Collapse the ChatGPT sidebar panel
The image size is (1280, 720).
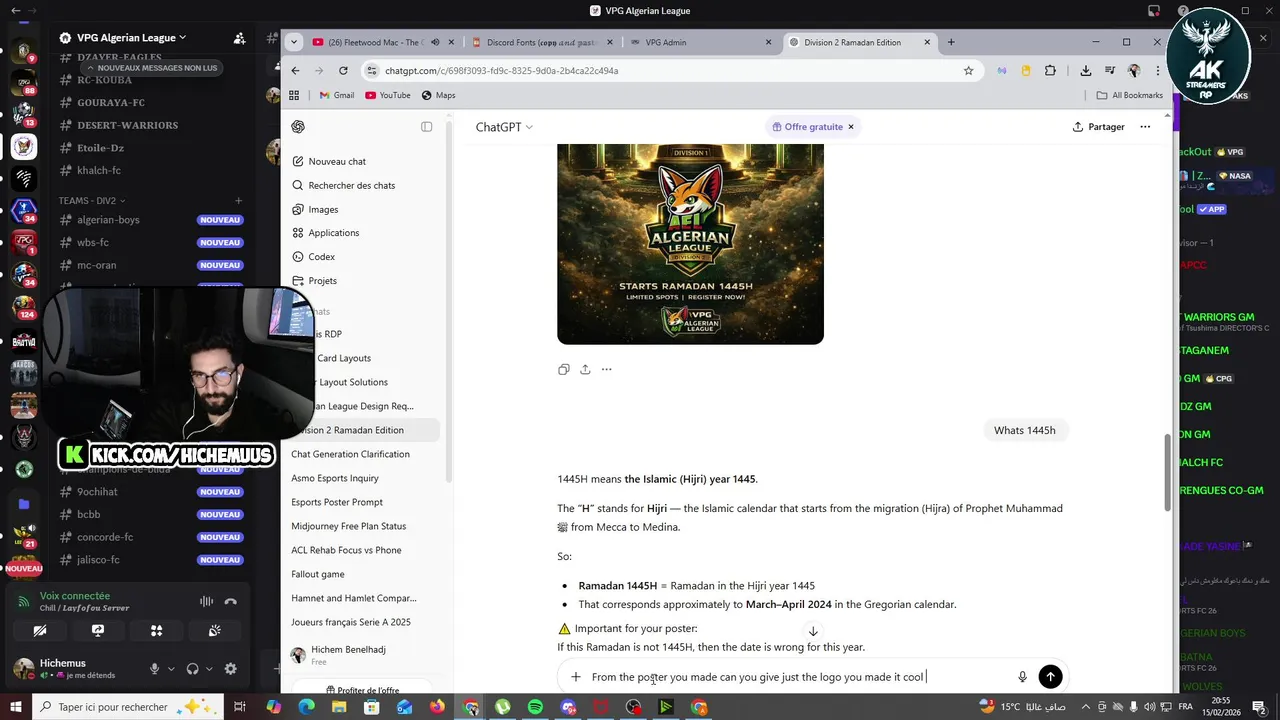pyautogui.click(x=427, y=127)
